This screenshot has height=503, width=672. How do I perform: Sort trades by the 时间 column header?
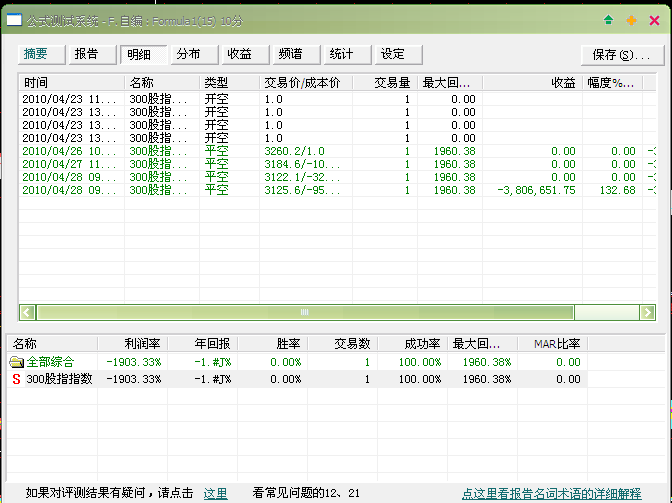pyautogui.click(x=70, y=83)
